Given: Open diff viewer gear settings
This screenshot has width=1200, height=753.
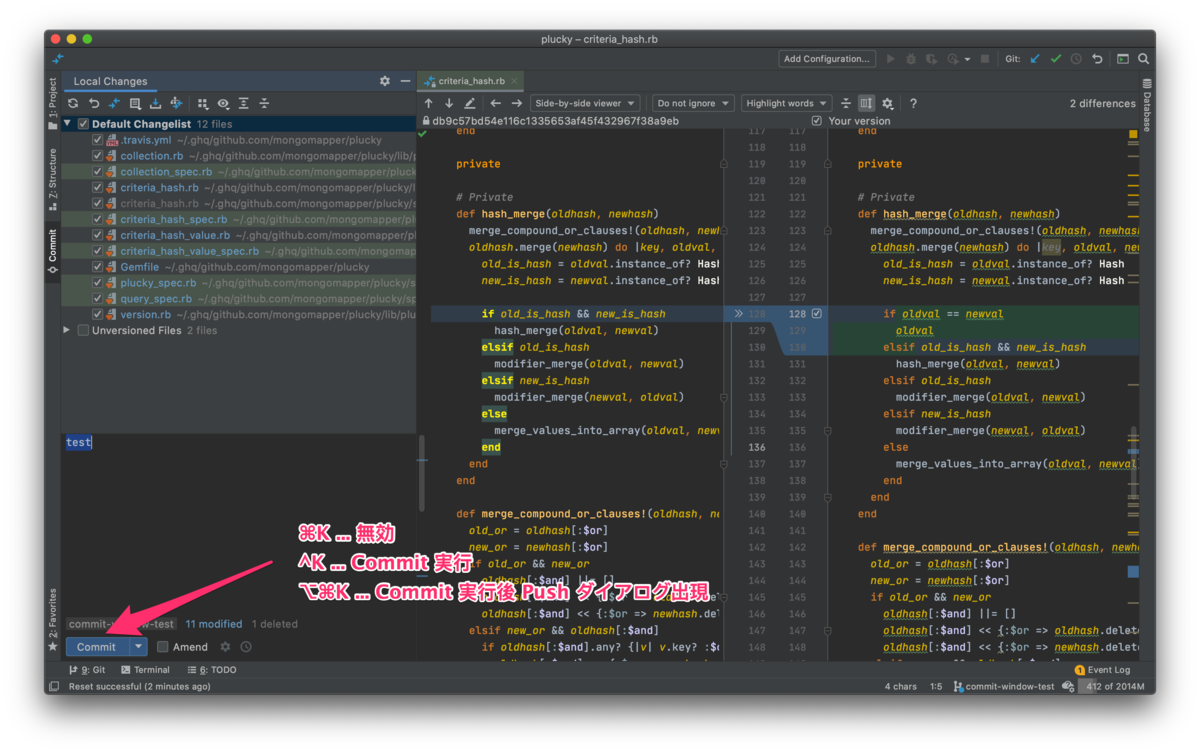Looking at the screenshot, I should click(x=887, y=103).
